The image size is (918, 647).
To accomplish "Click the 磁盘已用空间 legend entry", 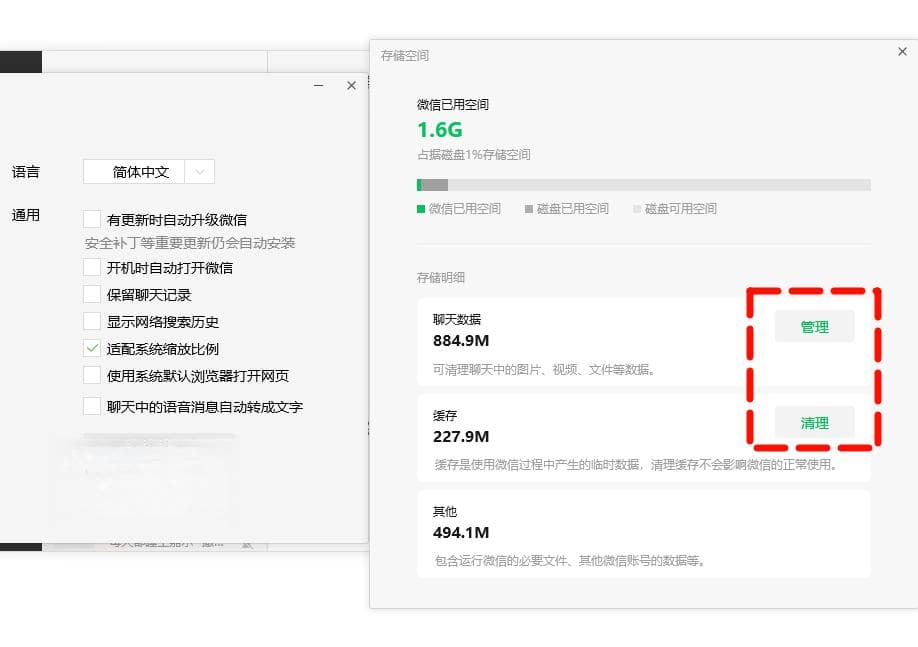I will click(x=567, y=208).
